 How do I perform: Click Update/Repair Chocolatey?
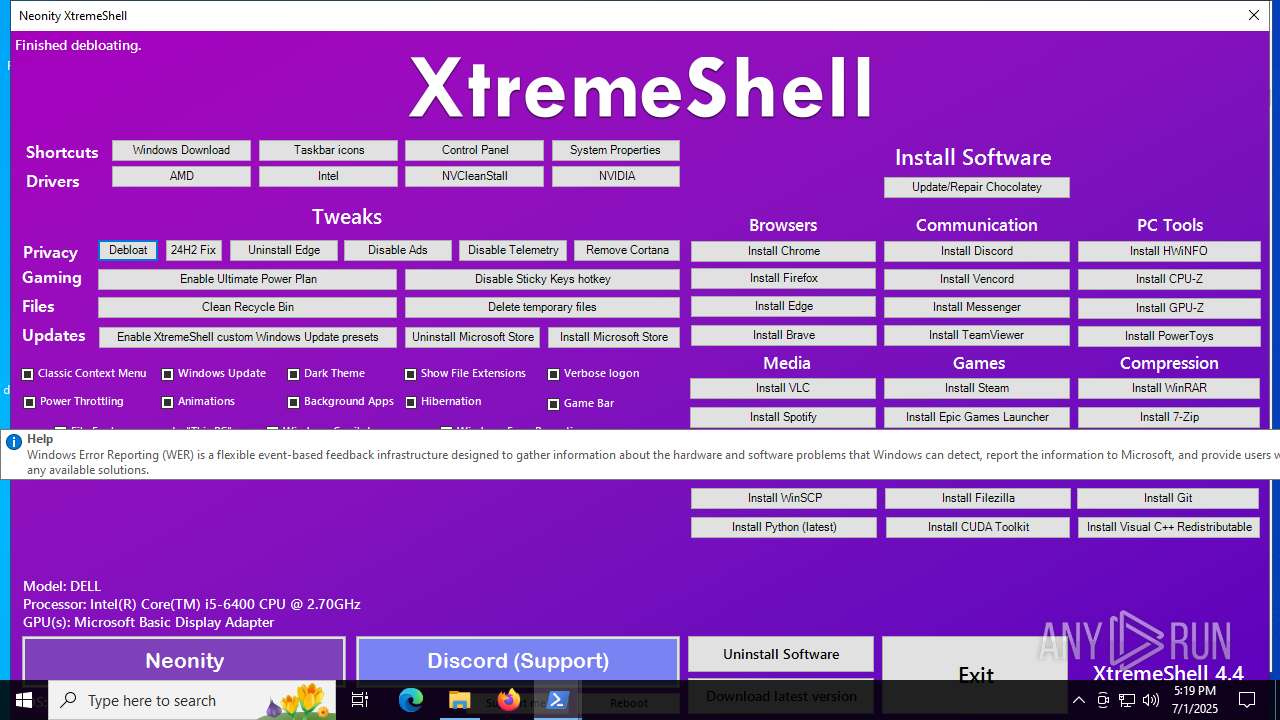click(977, 187)
